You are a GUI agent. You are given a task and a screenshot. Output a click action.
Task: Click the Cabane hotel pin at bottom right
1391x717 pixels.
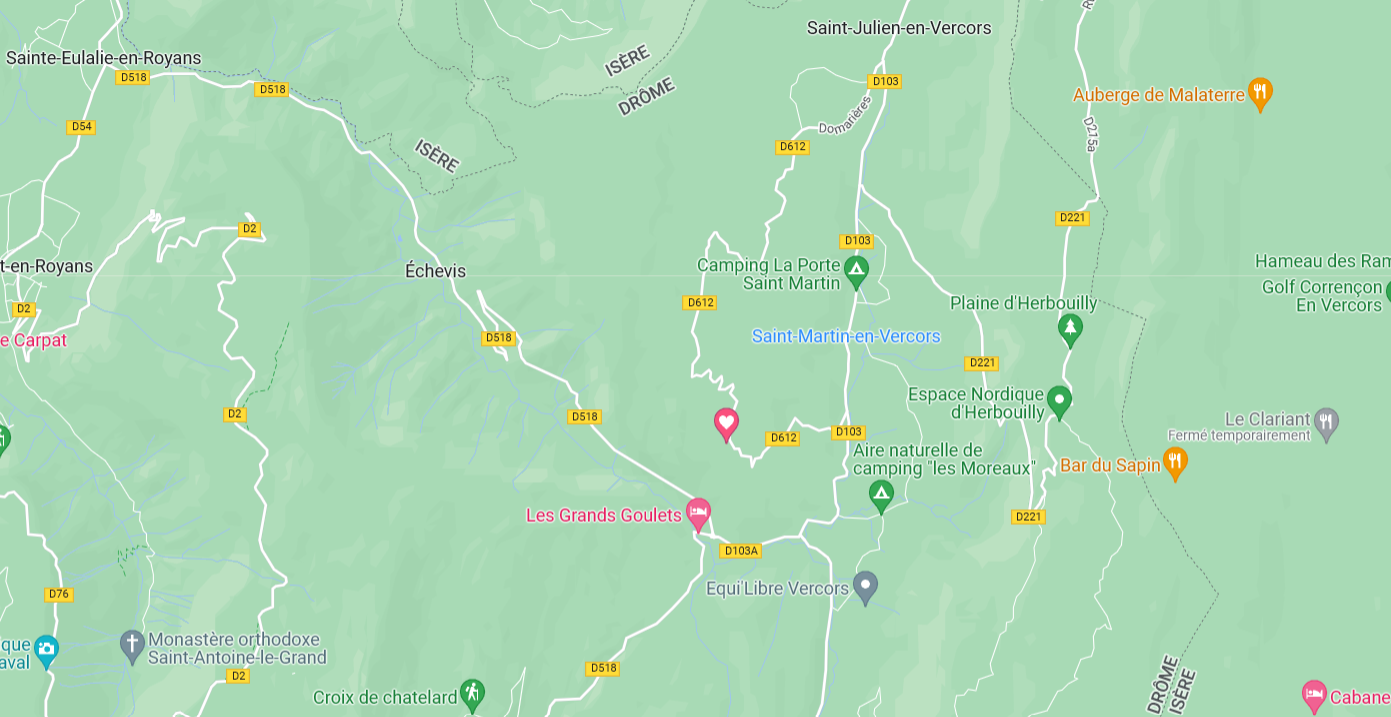pos(1314,693)
